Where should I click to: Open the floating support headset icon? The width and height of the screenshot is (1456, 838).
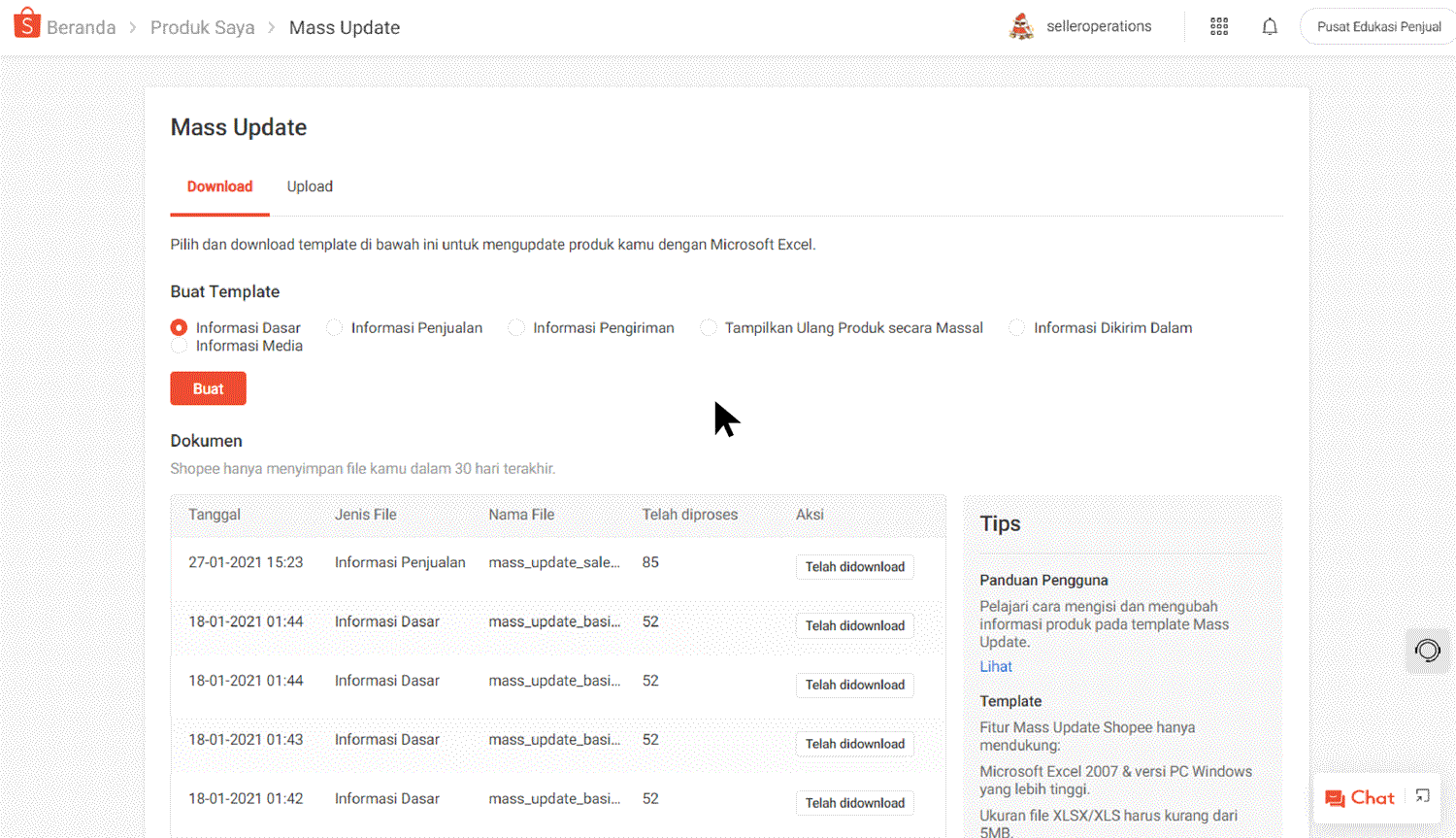[1428, 650]
